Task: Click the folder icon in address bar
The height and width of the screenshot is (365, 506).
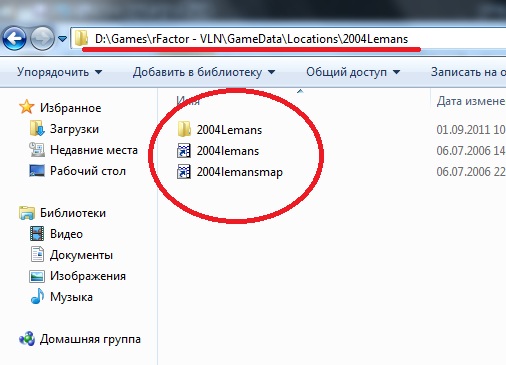Action: tap(81, 38)
